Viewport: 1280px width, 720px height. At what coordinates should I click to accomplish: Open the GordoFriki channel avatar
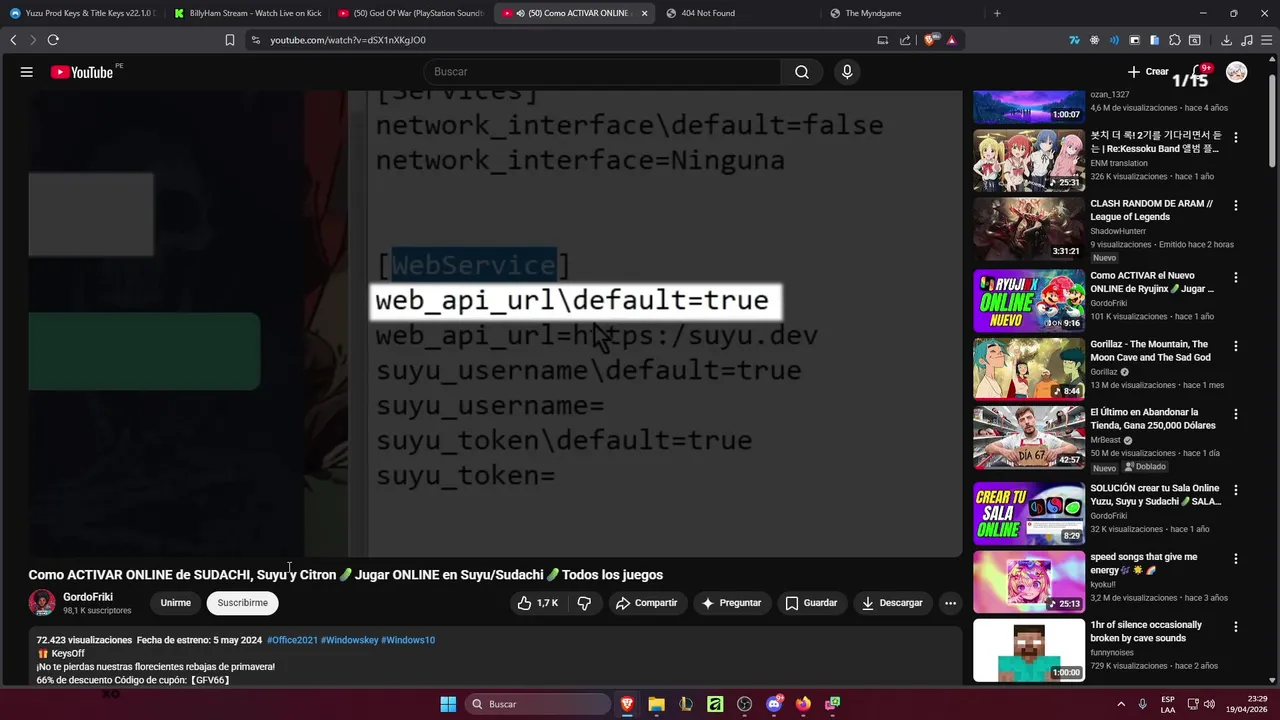tap(42, 602)
